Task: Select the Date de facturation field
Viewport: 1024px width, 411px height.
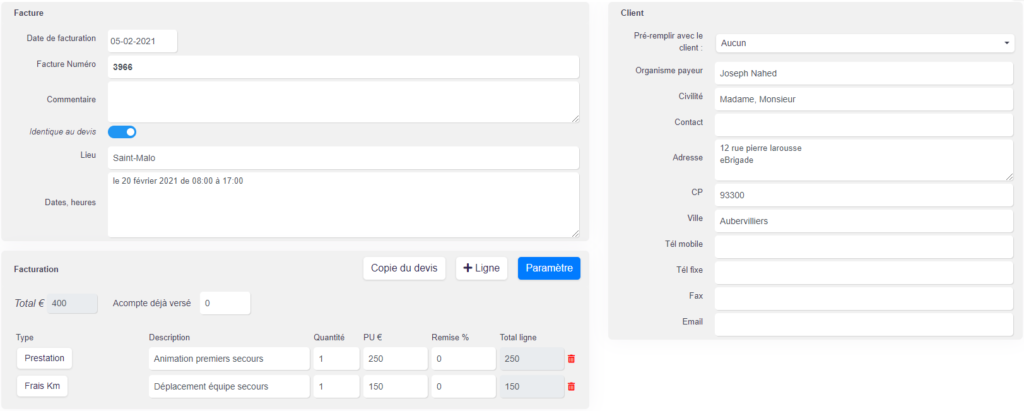Action: (x=142, y=41)
